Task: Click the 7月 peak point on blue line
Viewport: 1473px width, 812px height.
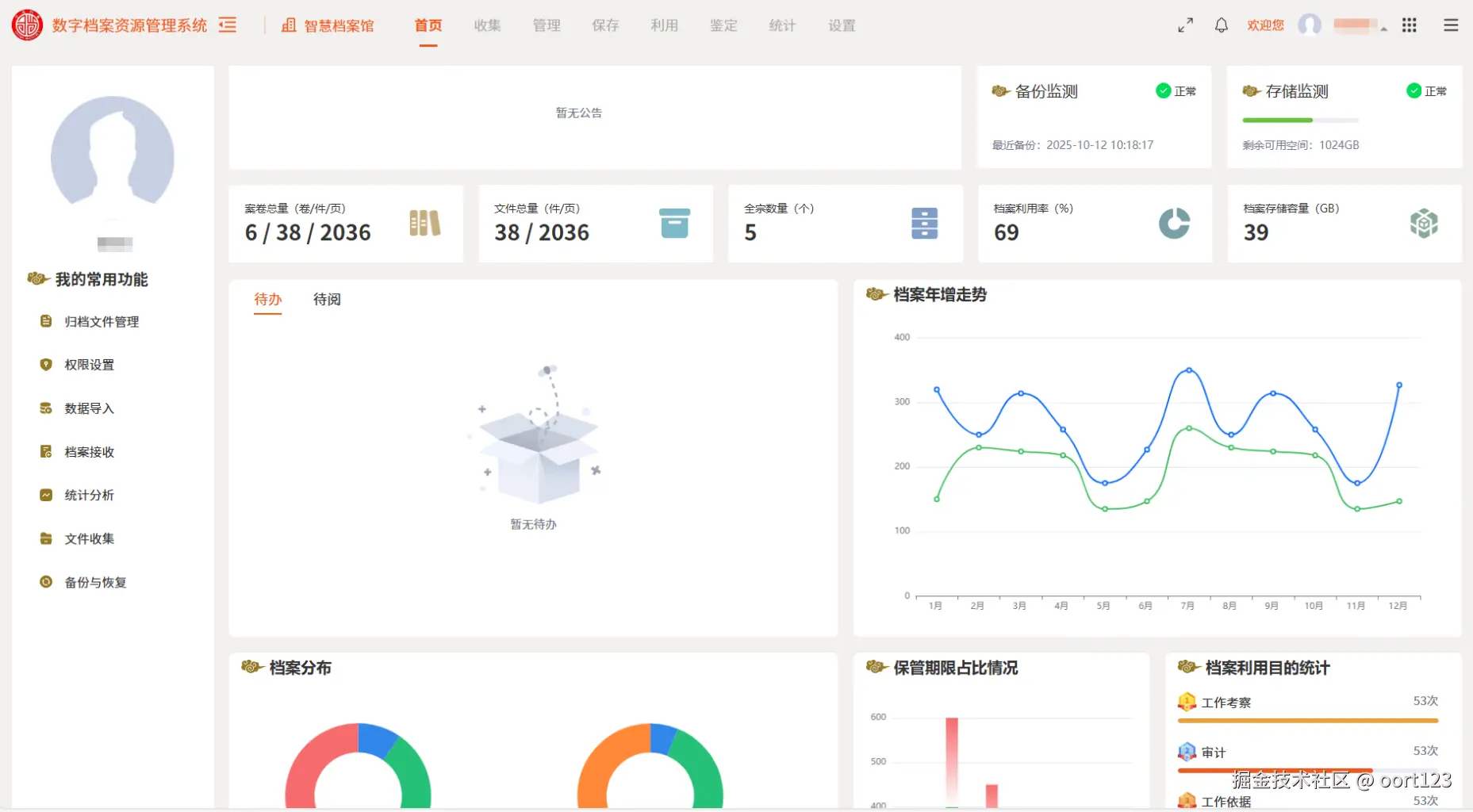Action: click(x=1188, y=370)
